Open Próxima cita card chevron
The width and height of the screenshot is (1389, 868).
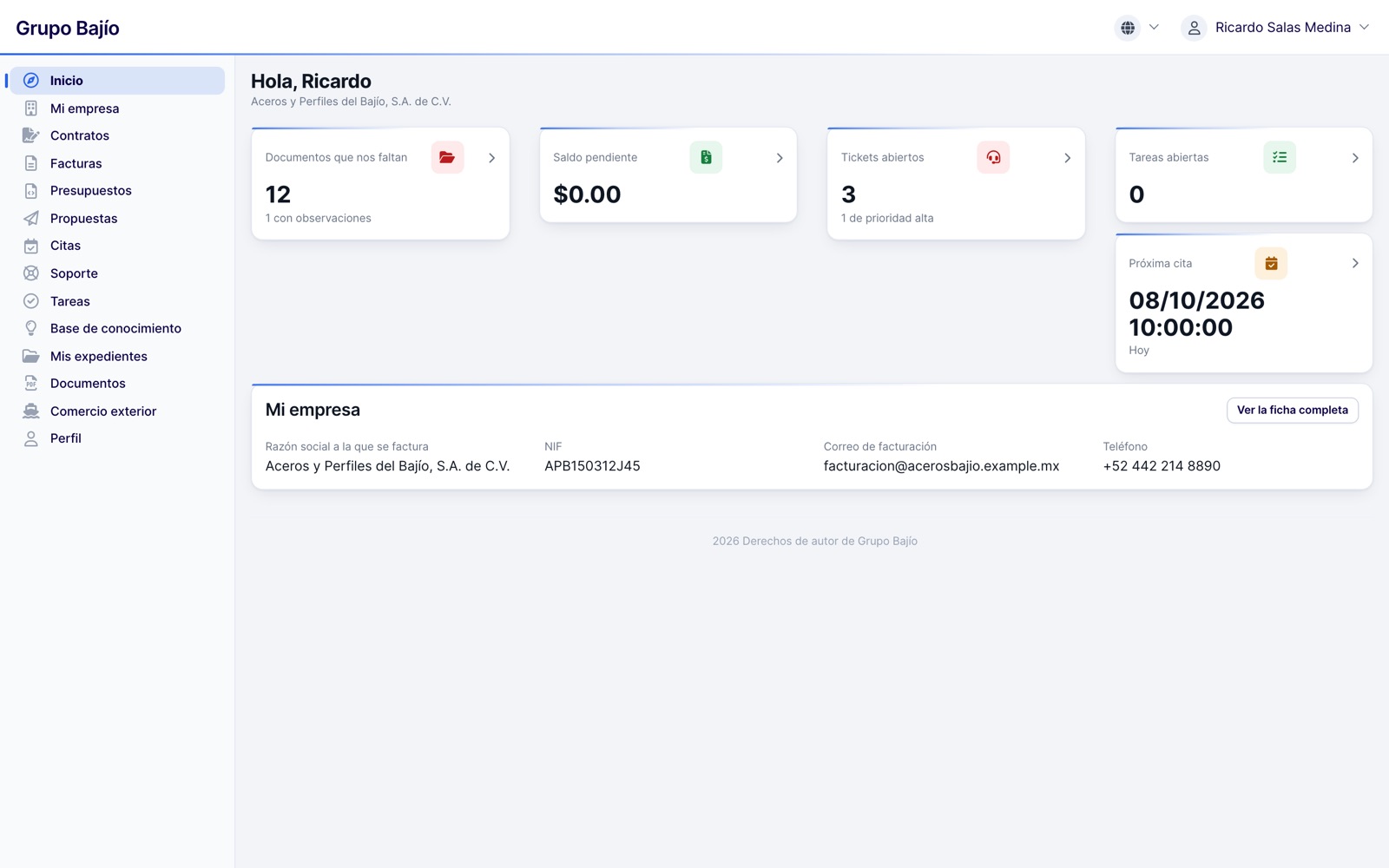pyautogui.click(x=1355, y=263)
